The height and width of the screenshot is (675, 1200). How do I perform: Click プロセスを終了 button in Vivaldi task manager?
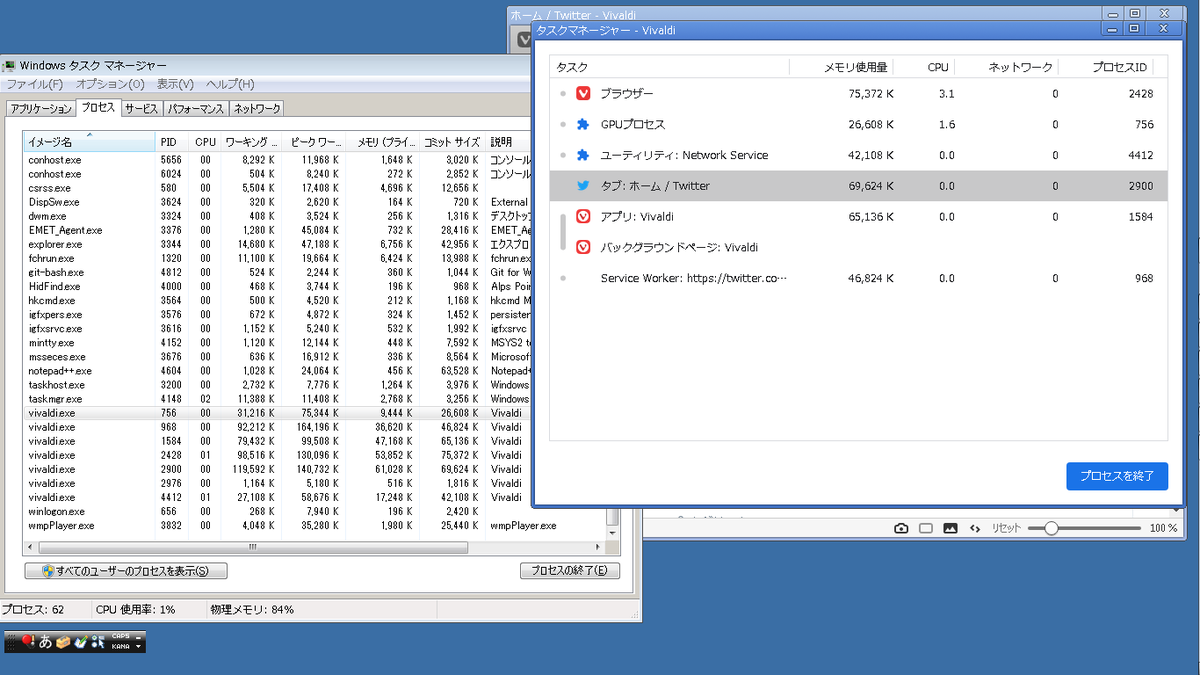coord(1117,476)
